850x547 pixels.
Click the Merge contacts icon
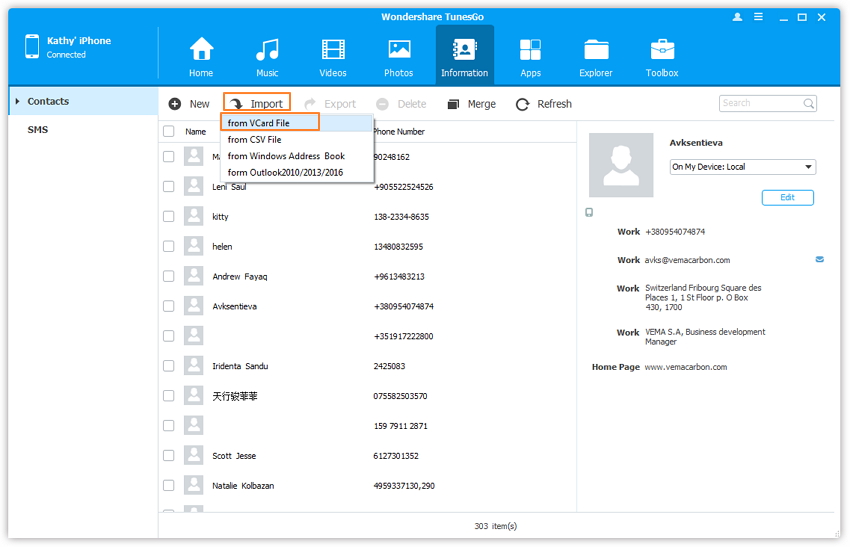click(x=453, y=104)
